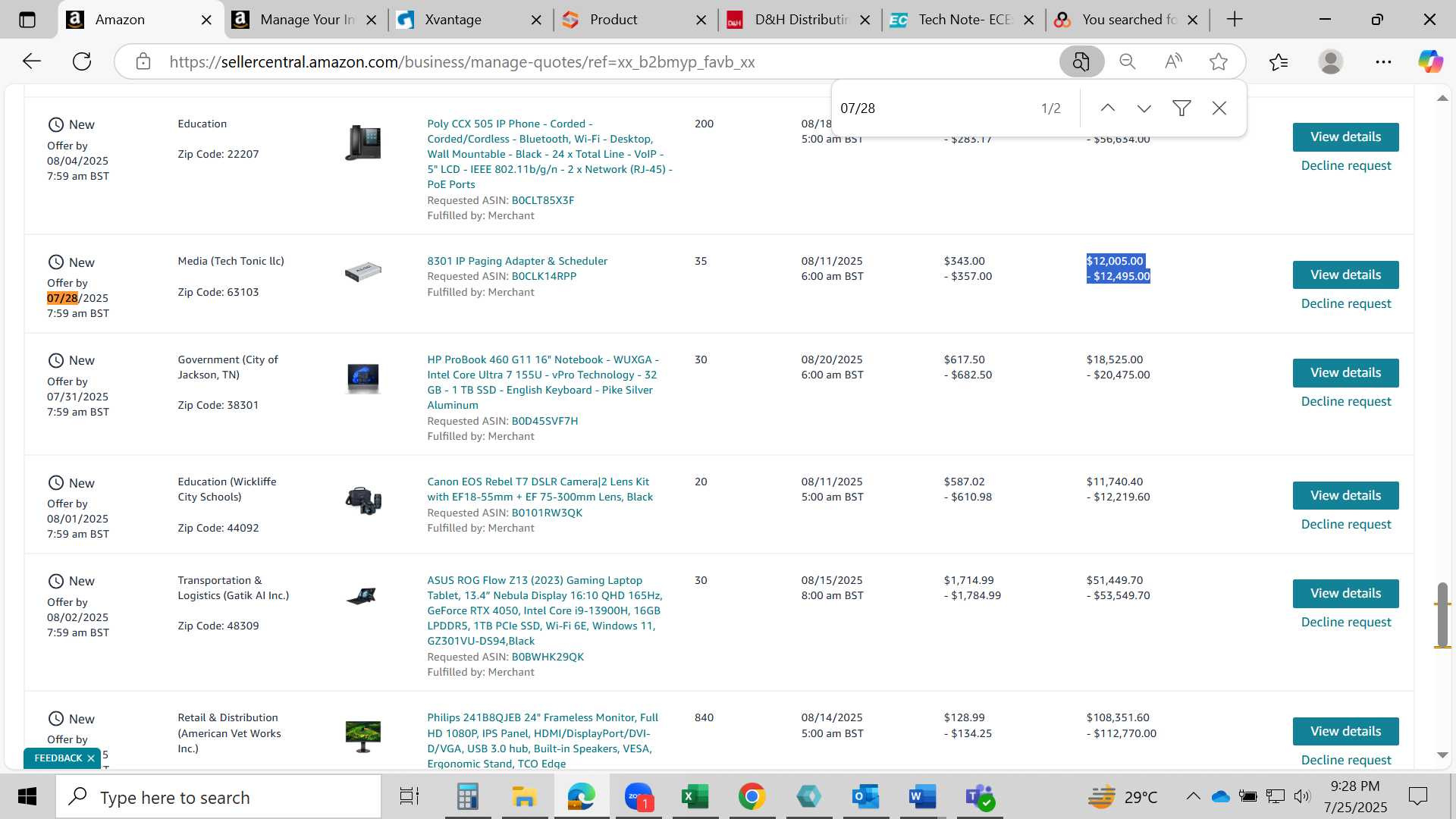Close the find-on-page bar
This screenshot has height=819, width=1456.
[x=1219, y=108]
